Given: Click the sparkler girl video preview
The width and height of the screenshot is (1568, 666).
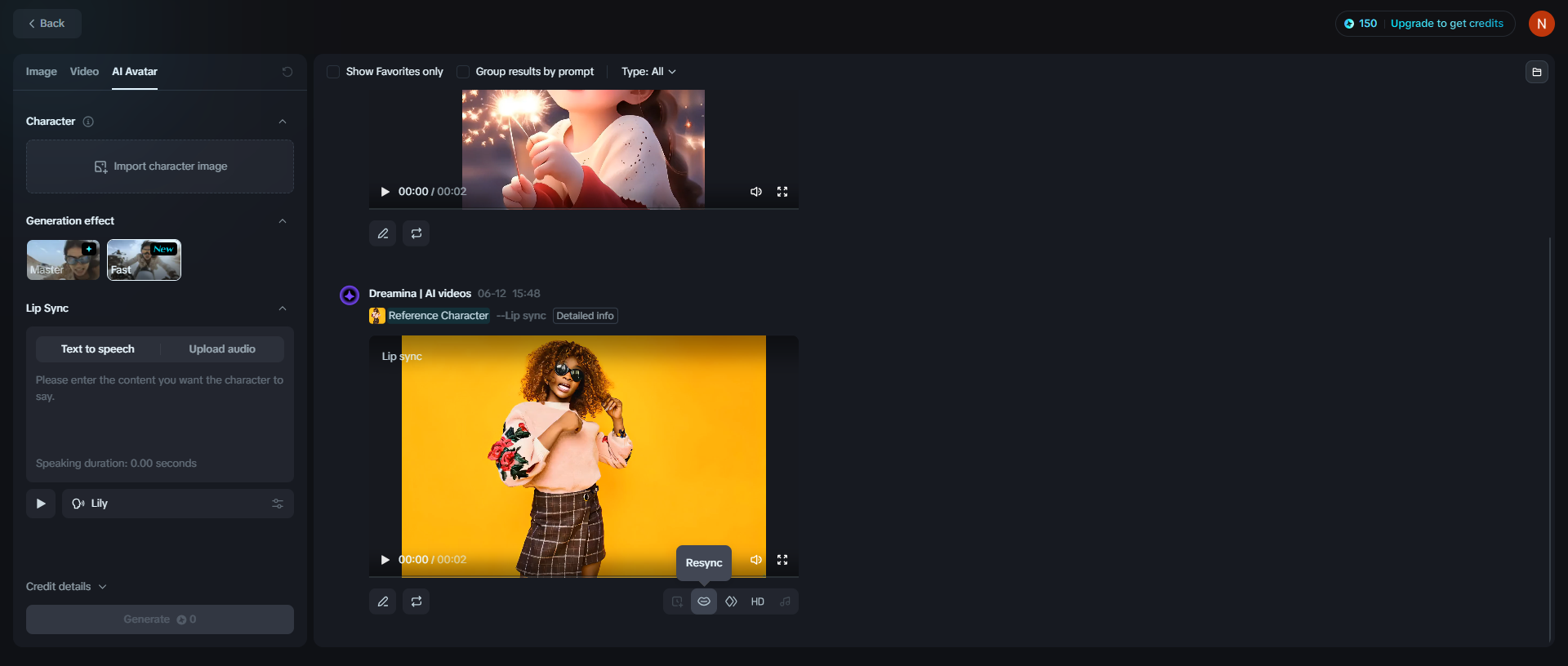Looking at the screenshot, I should pos(584,149).
